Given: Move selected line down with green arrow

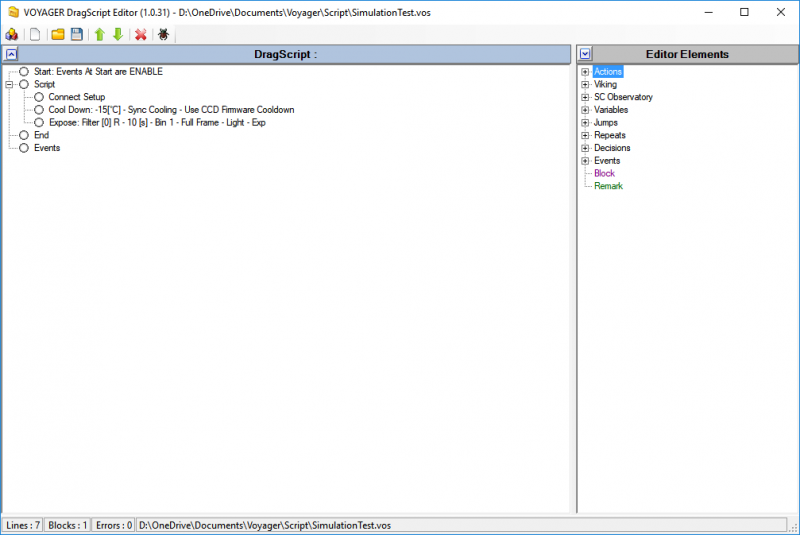Looking at the screenshot, I should tap(118, 34).
